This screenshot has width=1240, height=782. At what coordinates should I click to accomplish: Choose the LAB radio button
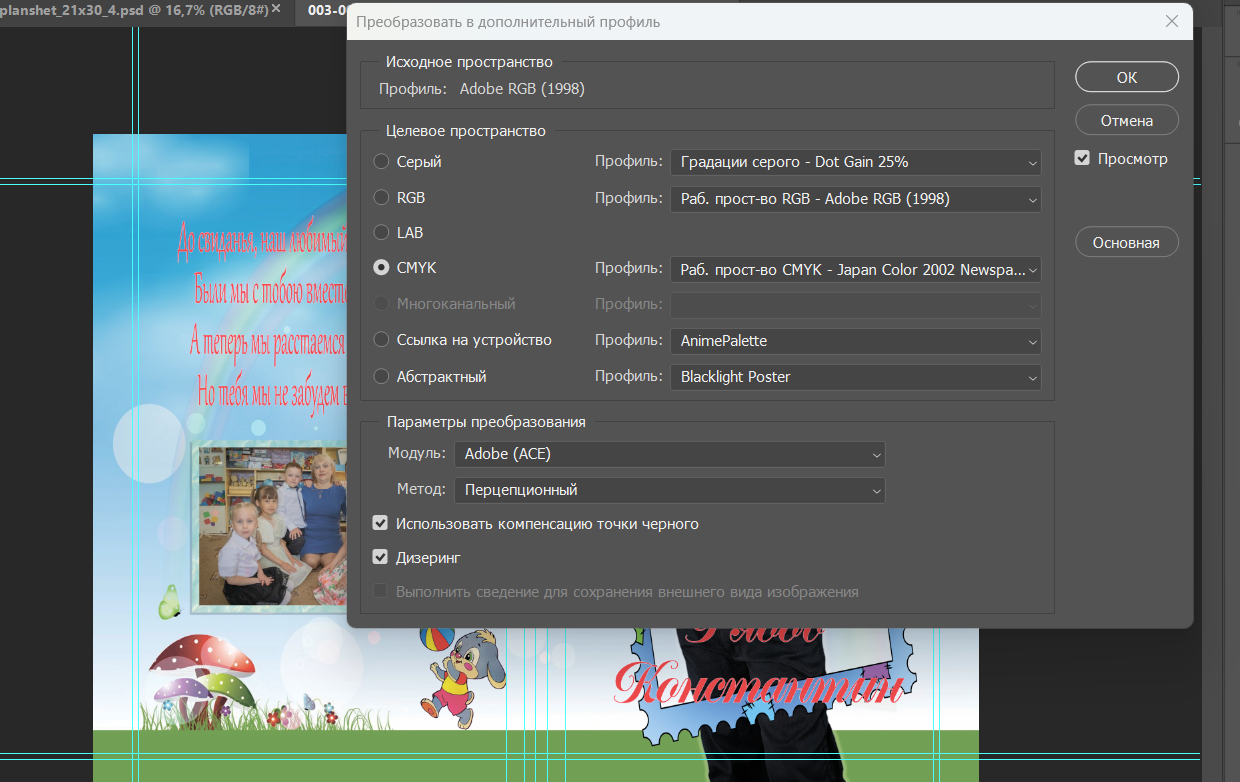click(x=381, y=232)
